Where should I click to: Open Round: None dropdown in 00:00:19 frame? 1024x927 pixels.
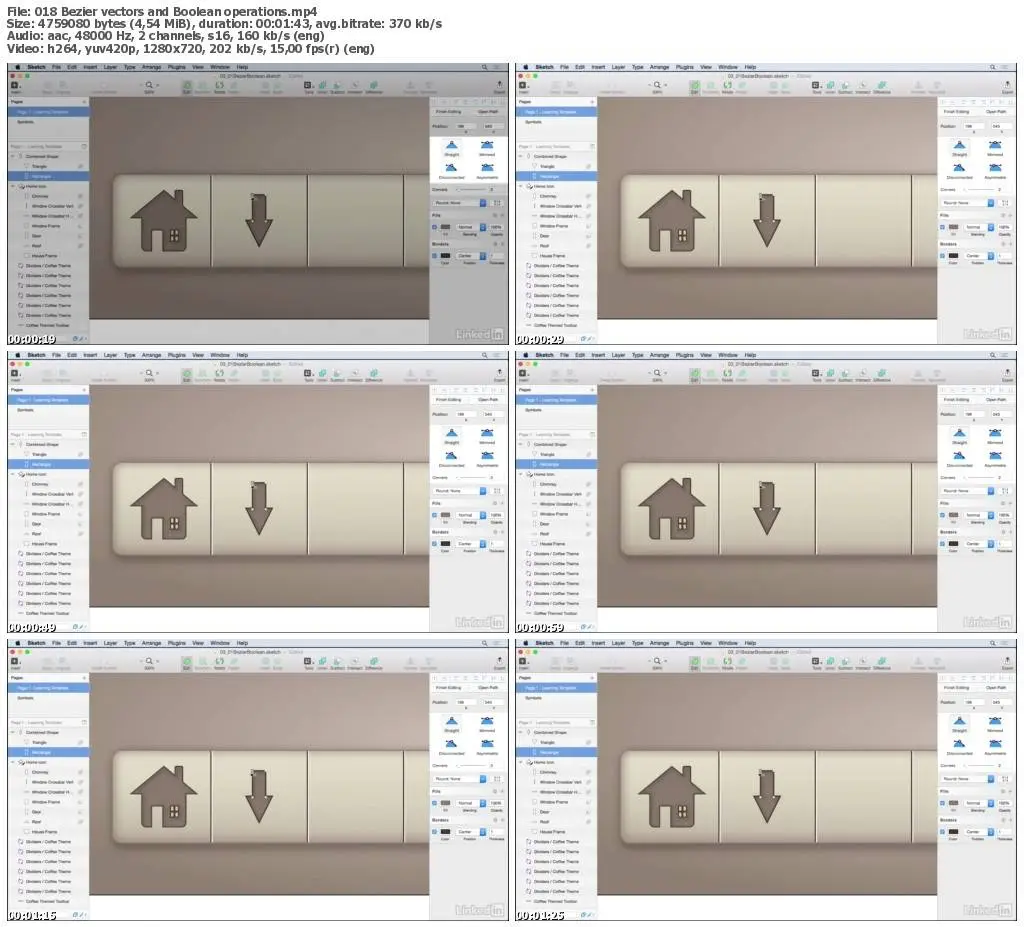click(x=460, y=203)
